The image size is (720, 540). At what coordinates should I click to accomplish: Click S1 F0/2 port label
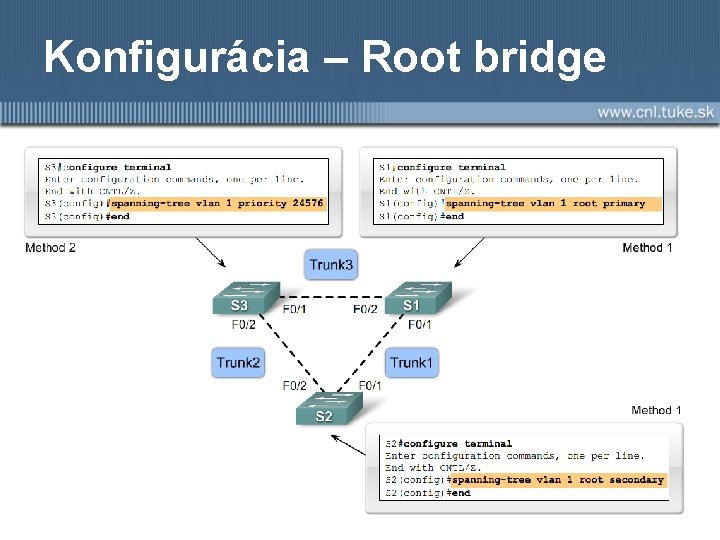(x=365, y=309)
